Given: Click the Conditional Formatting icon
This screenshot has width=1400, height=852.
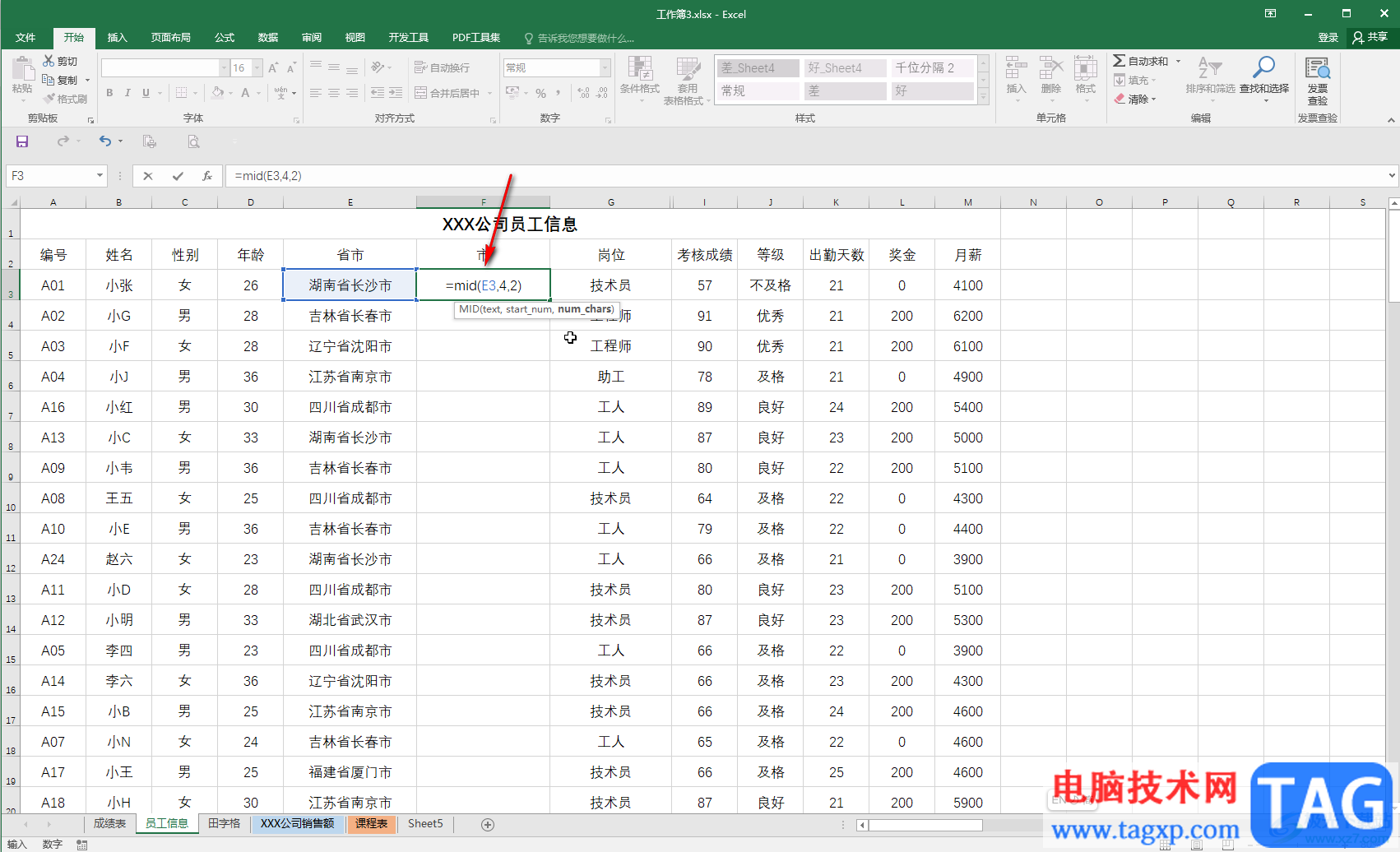Looking at the screenshot, I should pyautogui.click(x=639, y=76).
